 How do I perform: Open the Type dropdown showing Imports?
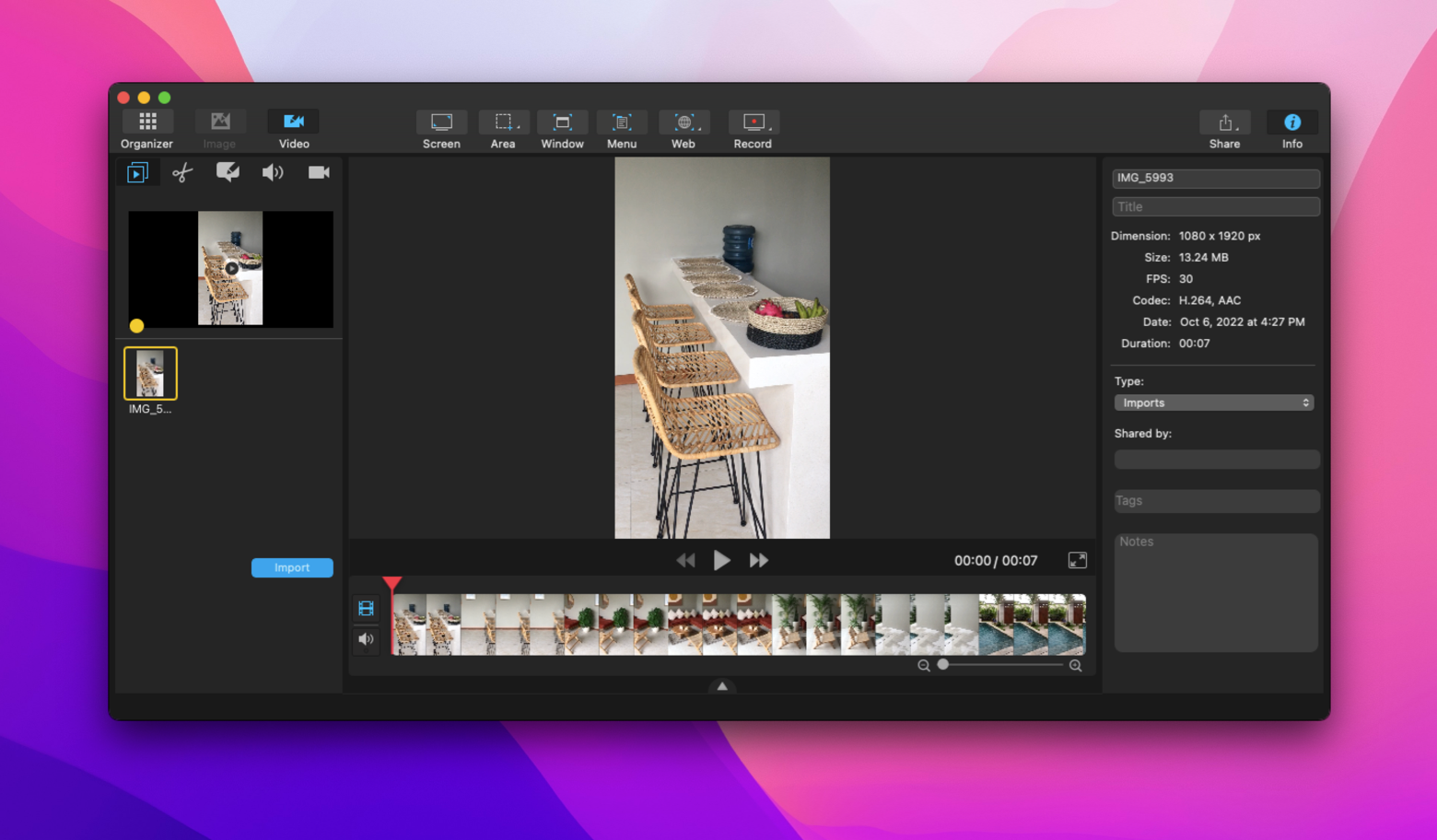1214,402
